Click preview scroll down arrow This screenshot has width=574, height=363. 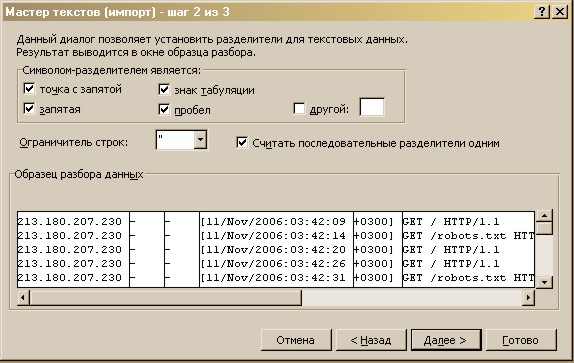tap(544, 282)
